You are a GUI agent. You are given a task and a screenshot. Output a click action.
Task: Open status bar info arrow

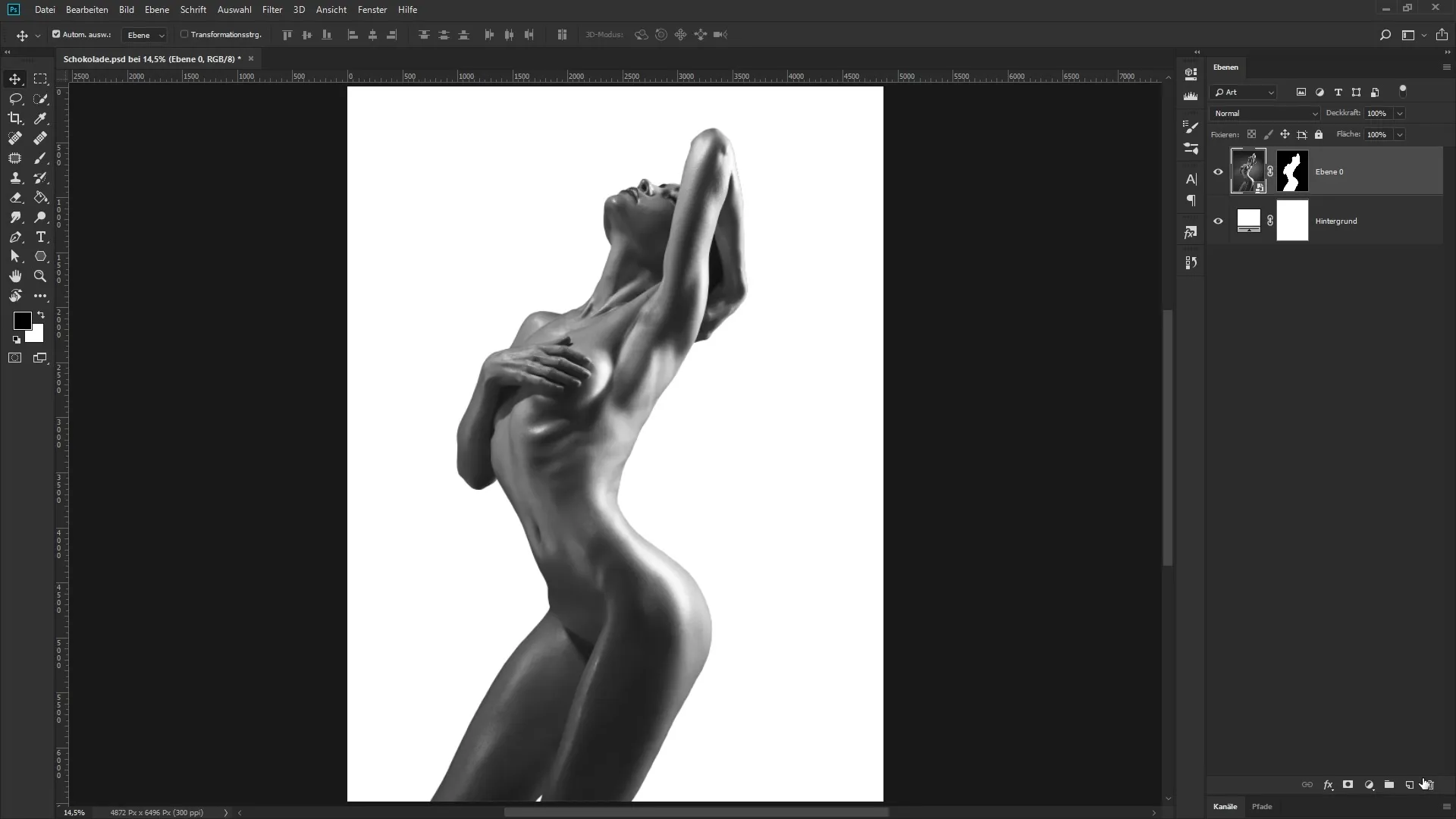(x=225, y=812)
